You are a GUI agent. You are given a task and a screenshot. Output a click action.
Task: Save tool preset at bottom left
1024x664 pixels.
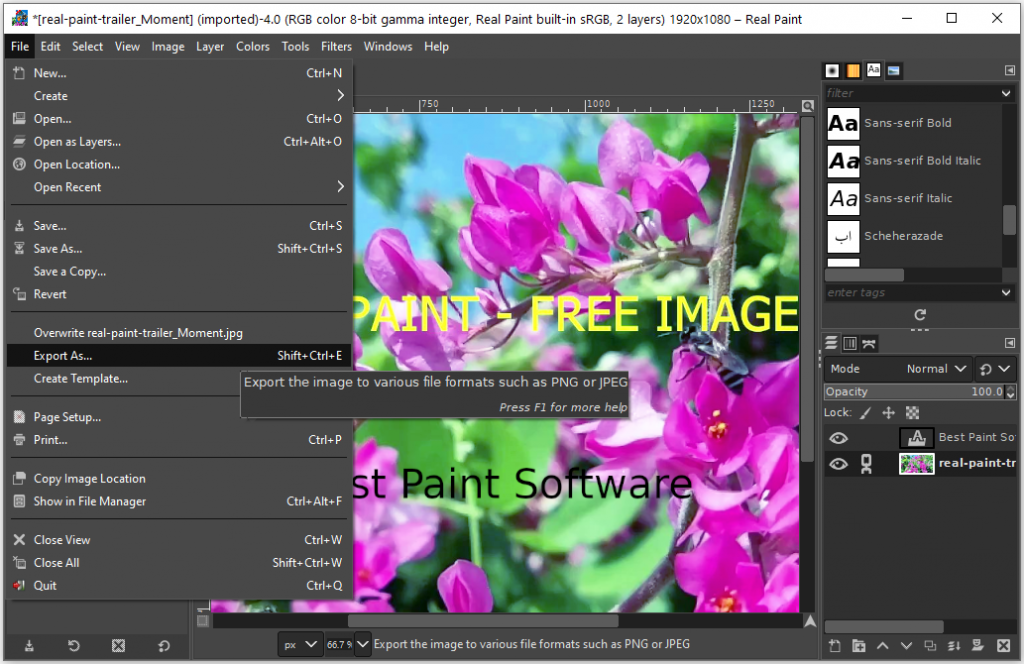[x=29, y=646]
